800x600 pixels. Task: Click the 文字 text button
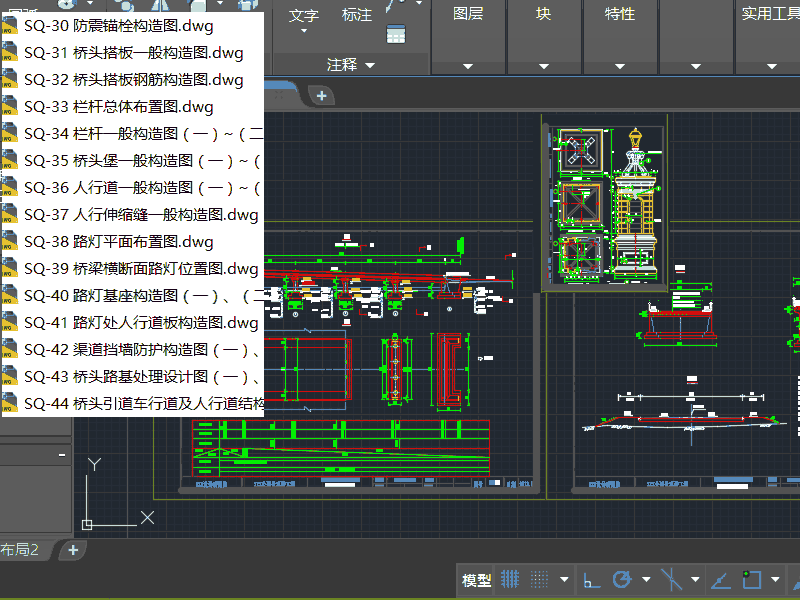click(x=303, y=15)
